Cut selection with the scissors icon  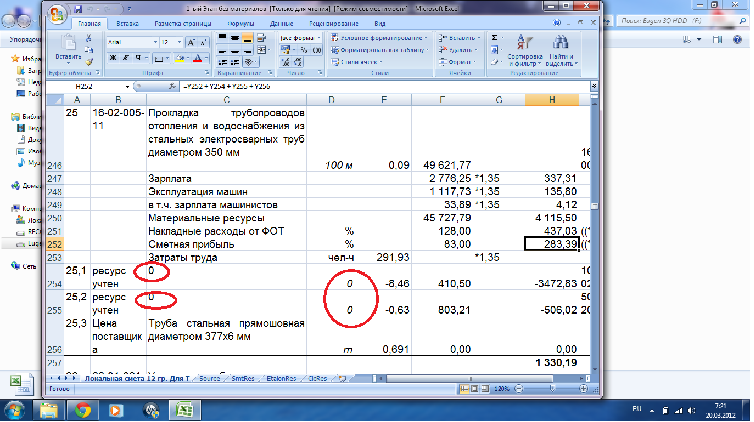[x=89, y=38]
